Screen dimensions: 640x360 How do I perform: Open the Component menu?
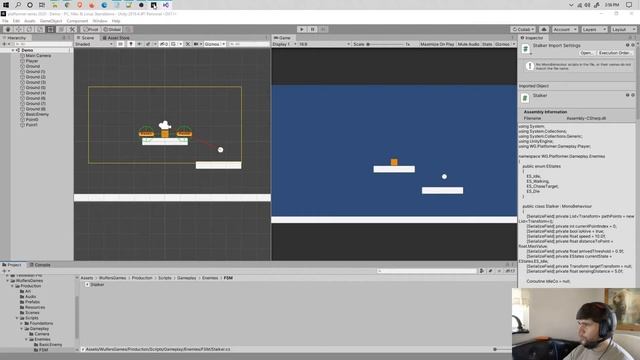tap(77, 21)
